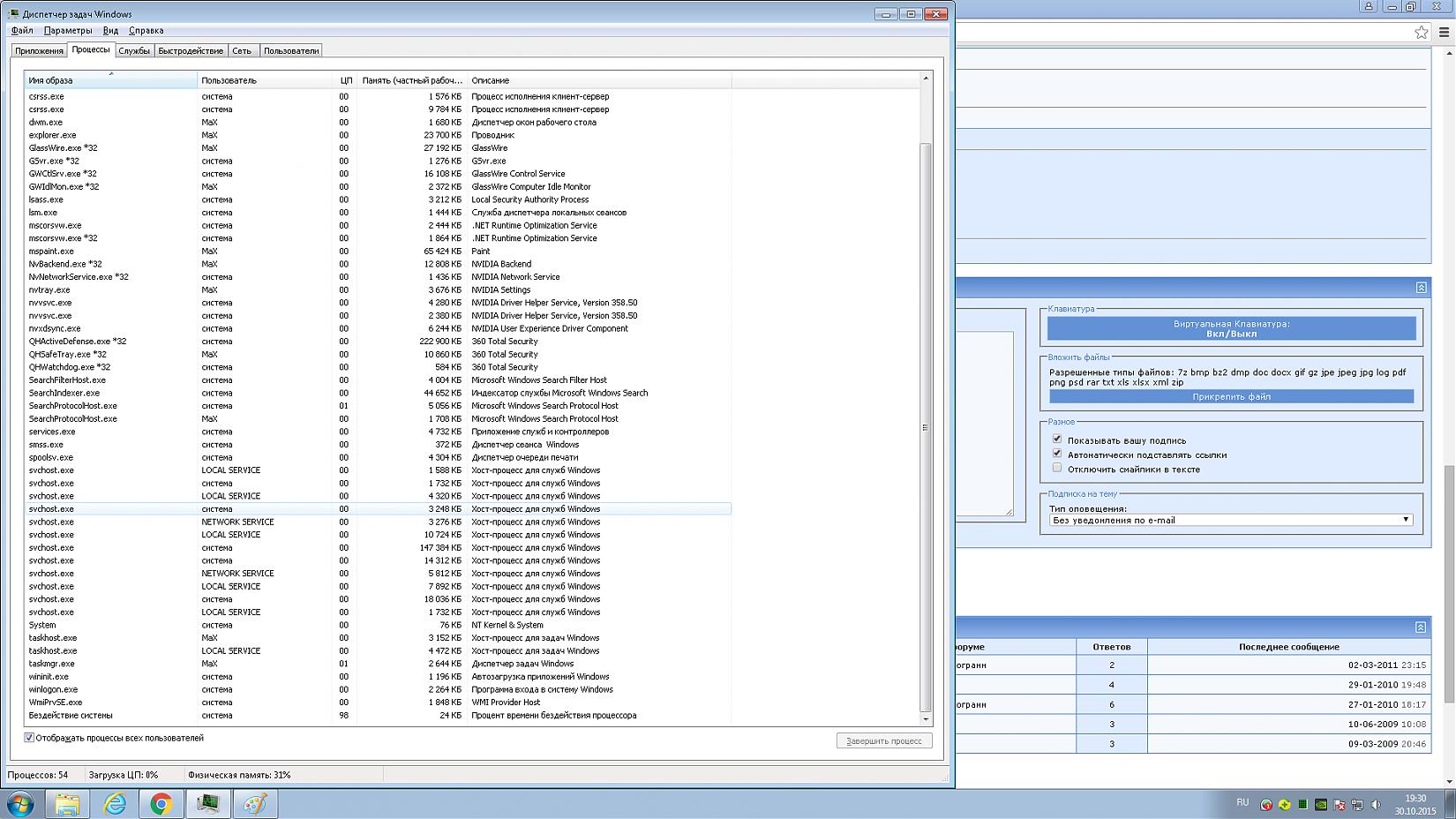
Task: Click the Action Center flag tray icon
Action: point(1340,804)
